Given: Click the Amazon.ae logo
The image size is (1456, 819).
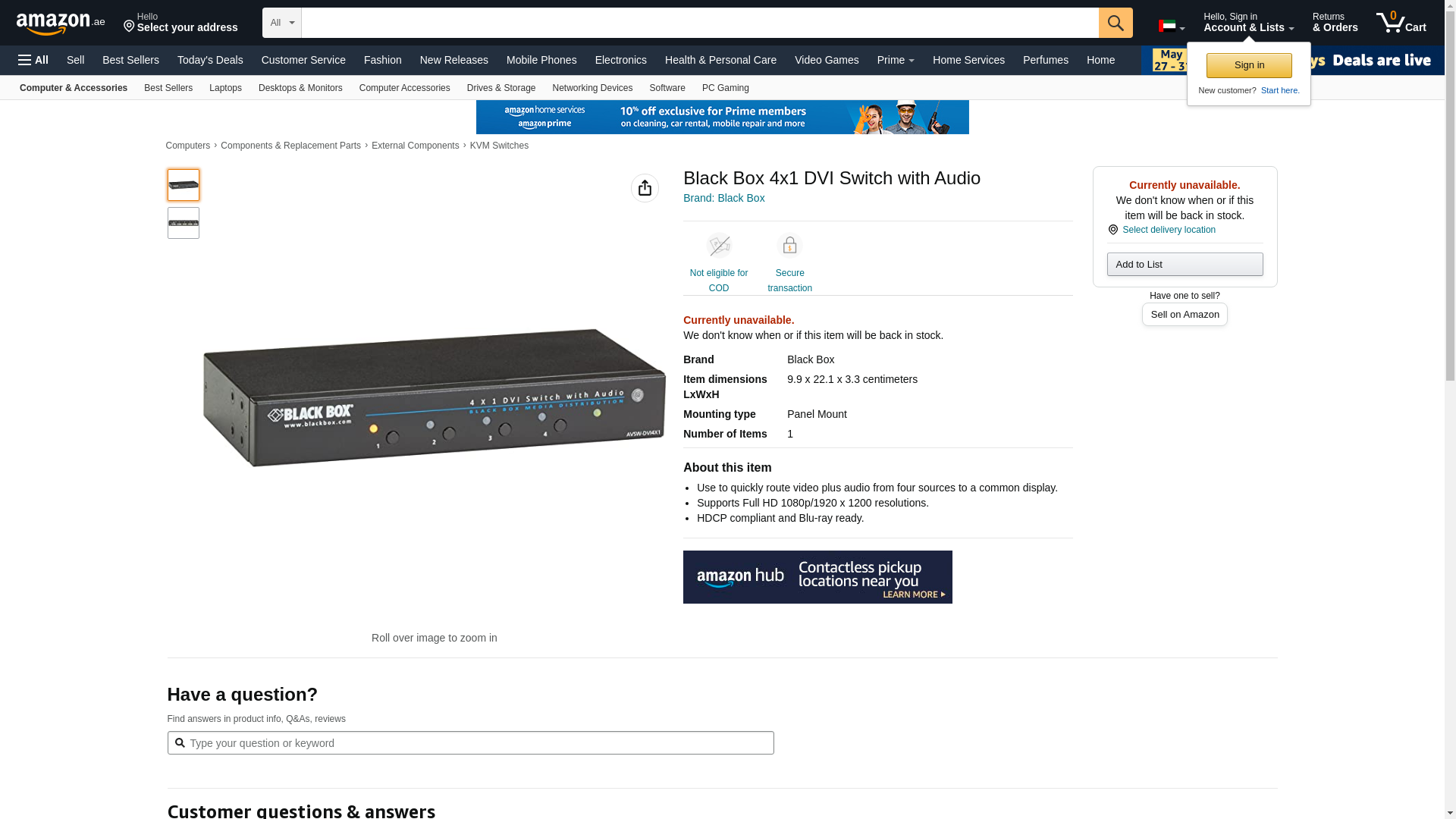Looking at the screenshot, I should (60, 24).
